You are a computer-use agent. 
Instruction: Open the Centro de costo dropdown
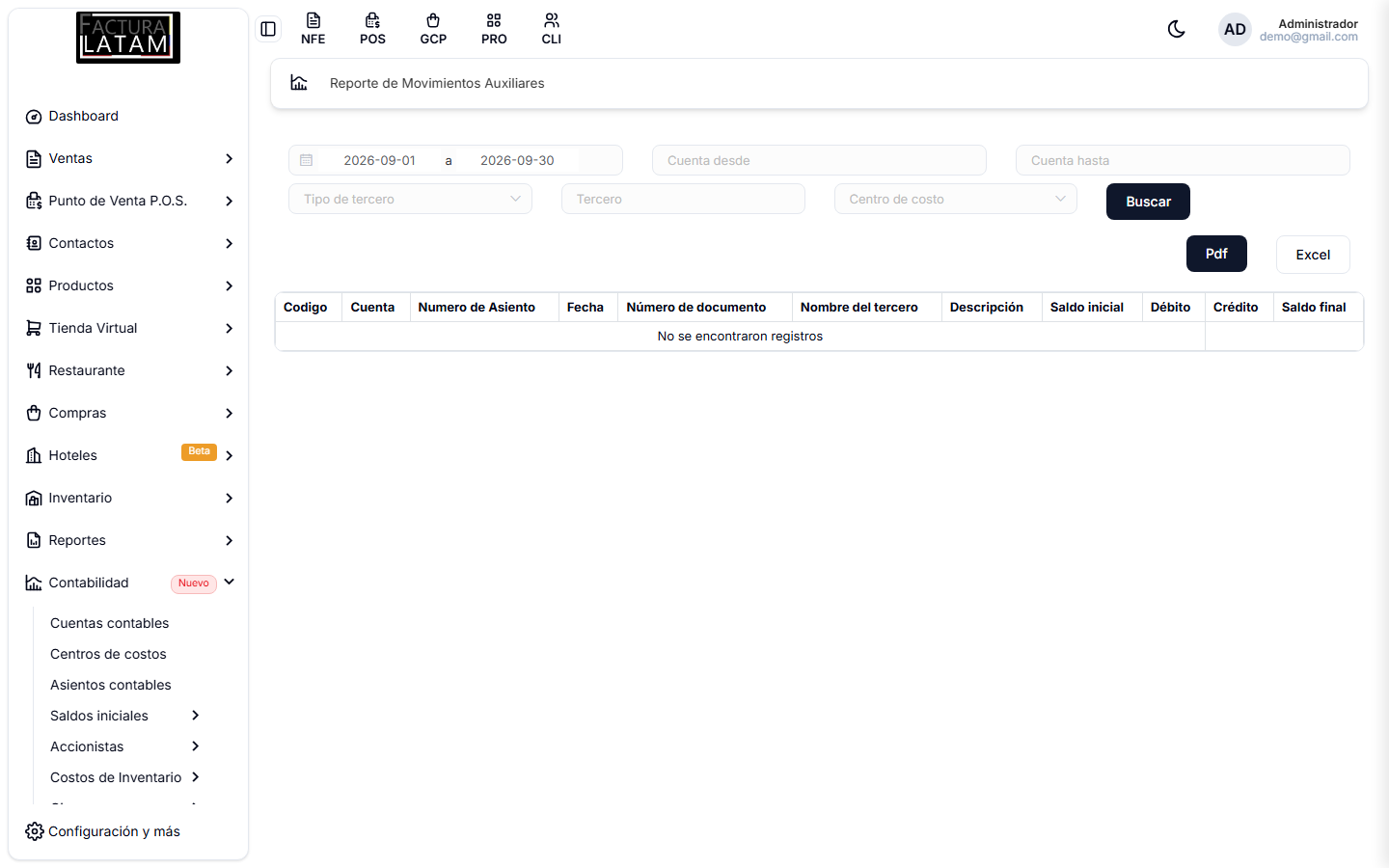coord(956,199)
